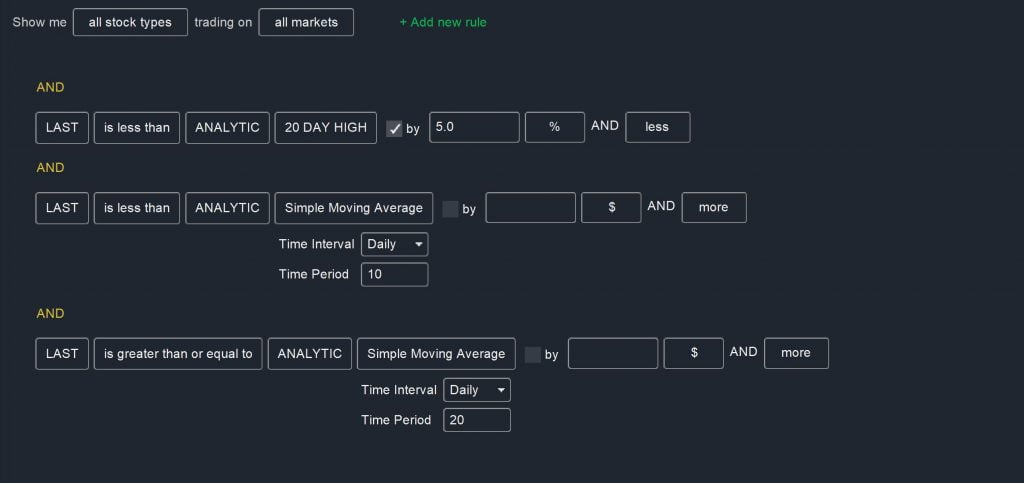Click the 'more' button on the 20-period SMA rule
This screenshot has width=1024, height=483.
(796, 353)
